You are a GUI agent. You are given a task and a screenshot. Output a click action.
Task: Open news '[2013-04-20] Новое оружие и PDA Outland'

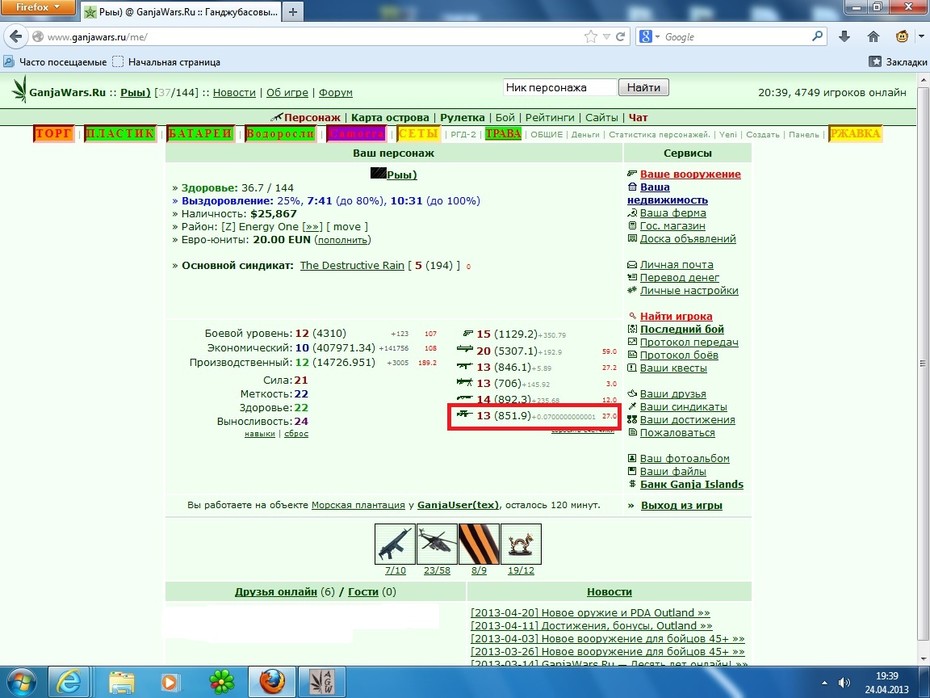[x=590, y=613]
